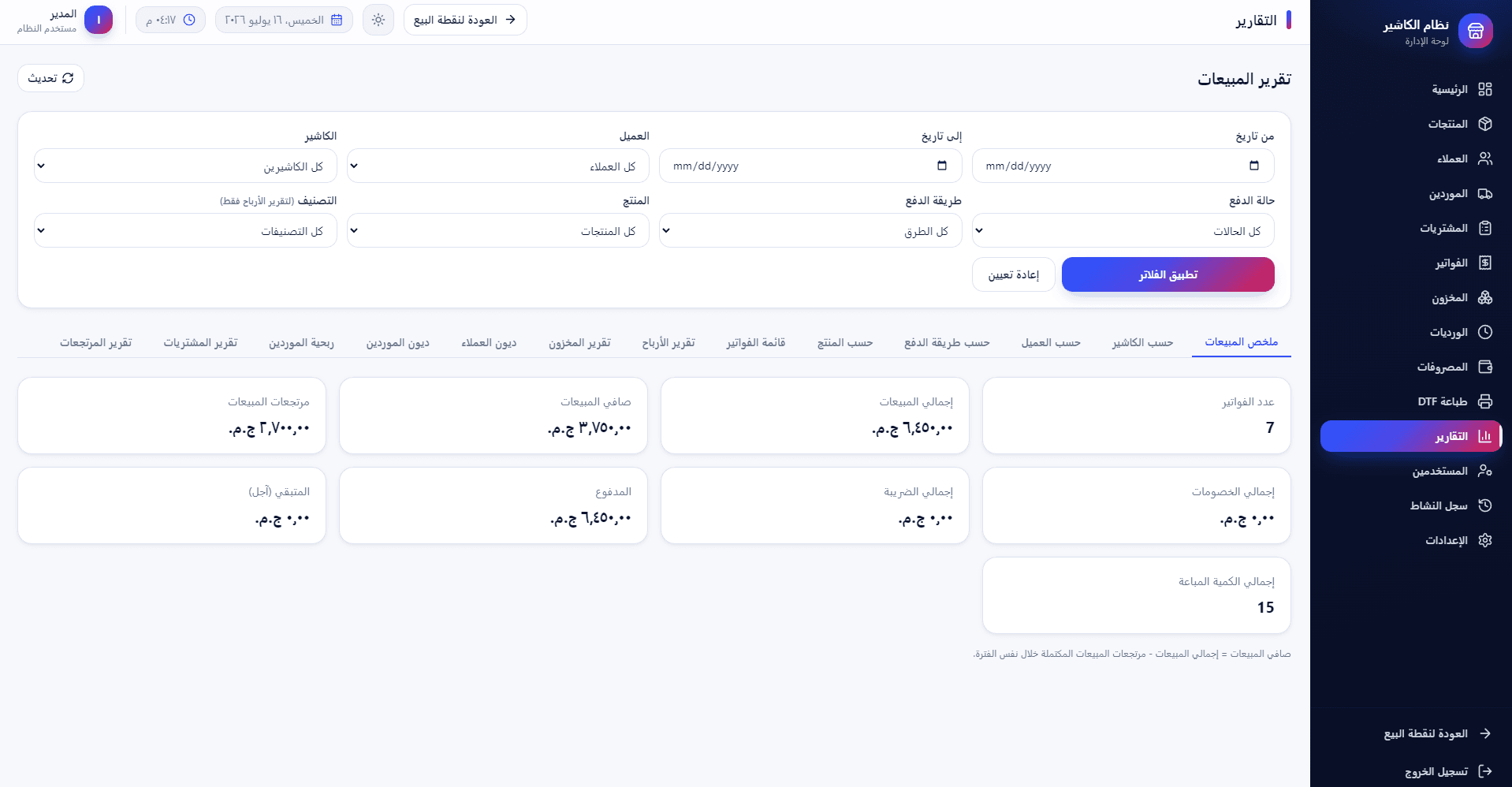
Task: Open the Inventory cubes icon in sidebar
Action: (x=1485, y=297)
